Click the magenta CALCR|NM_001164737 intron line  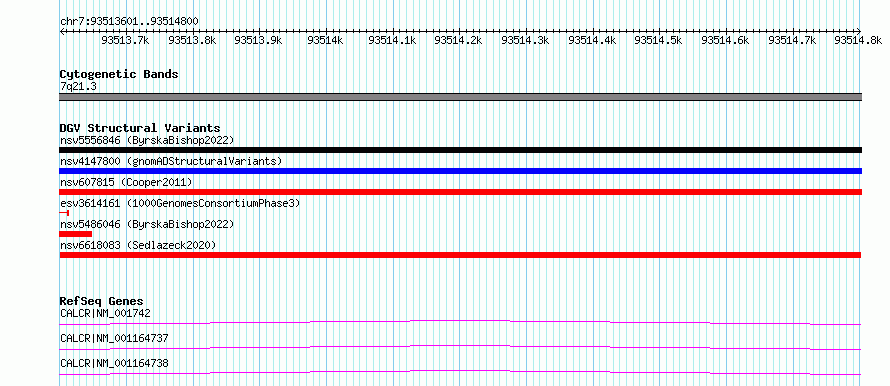pos(460,347)
